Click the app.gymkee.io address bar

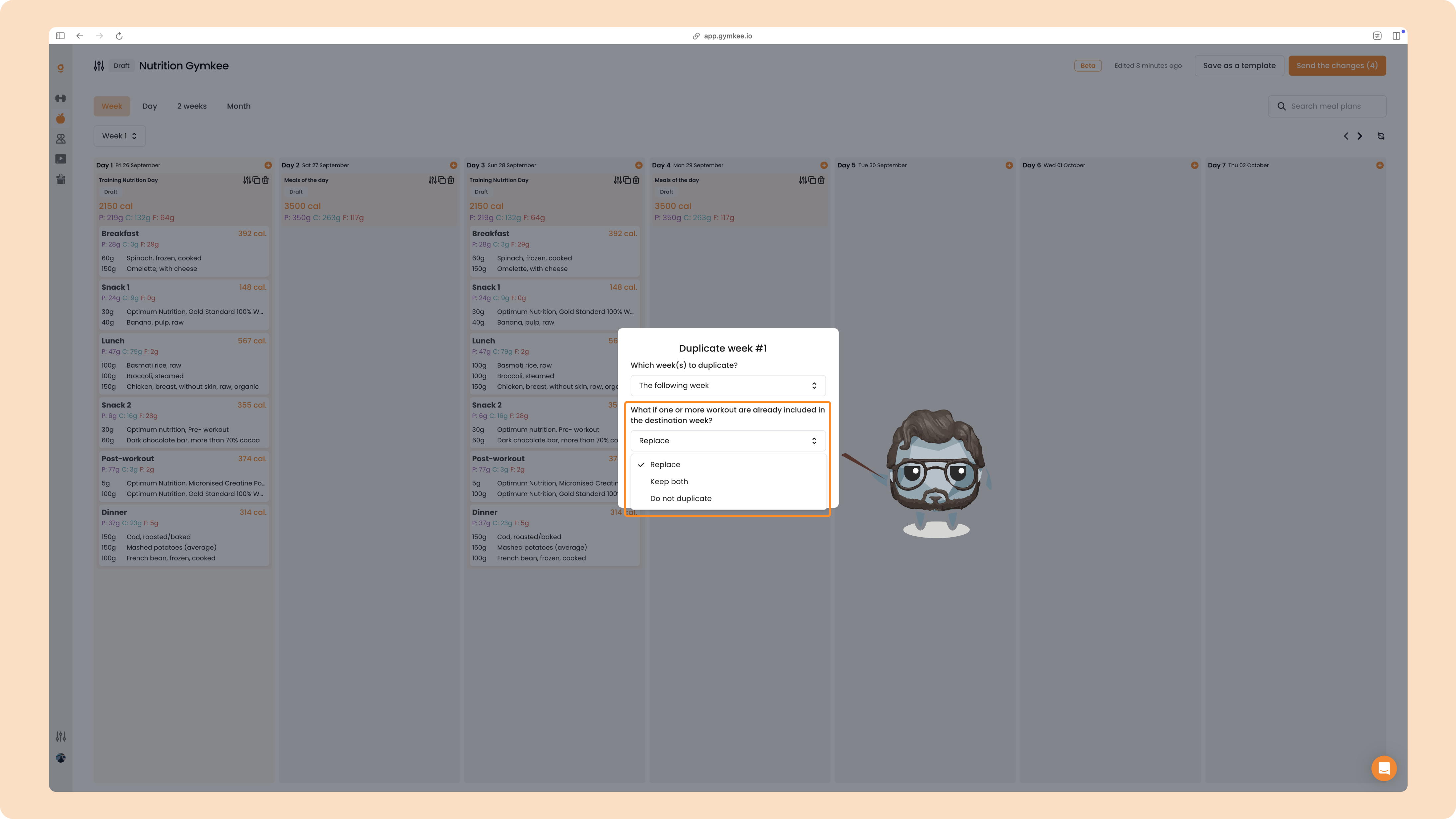[x=722, y=36]
